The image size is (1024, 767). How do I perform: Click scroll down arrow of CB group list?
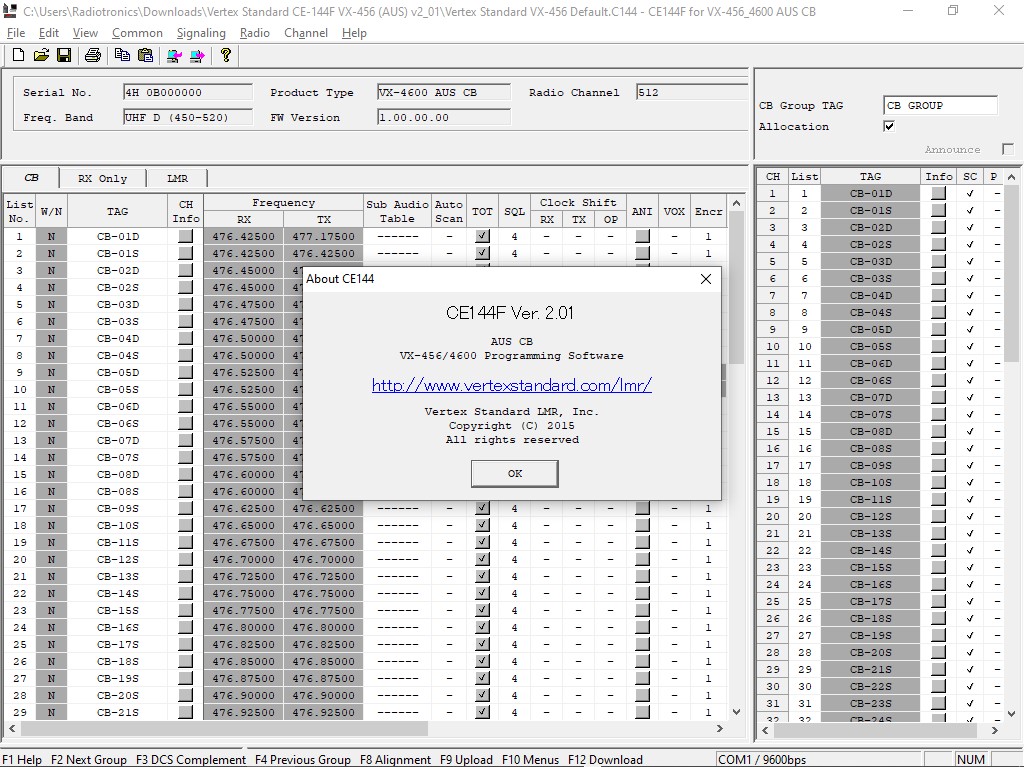[x=1011, y=713]
